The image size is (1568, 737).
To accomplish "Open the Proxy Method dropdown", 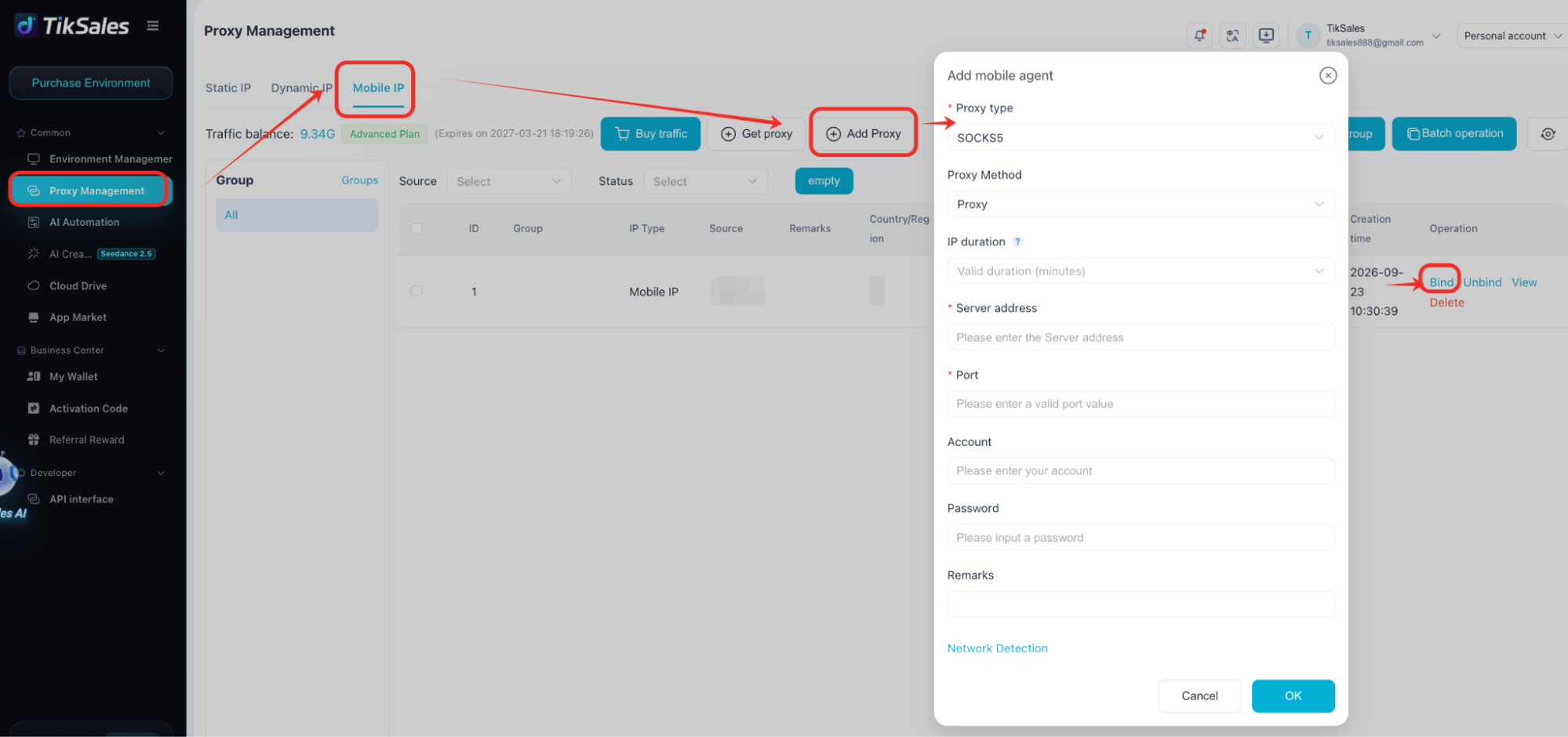I will coord(1141,205).
